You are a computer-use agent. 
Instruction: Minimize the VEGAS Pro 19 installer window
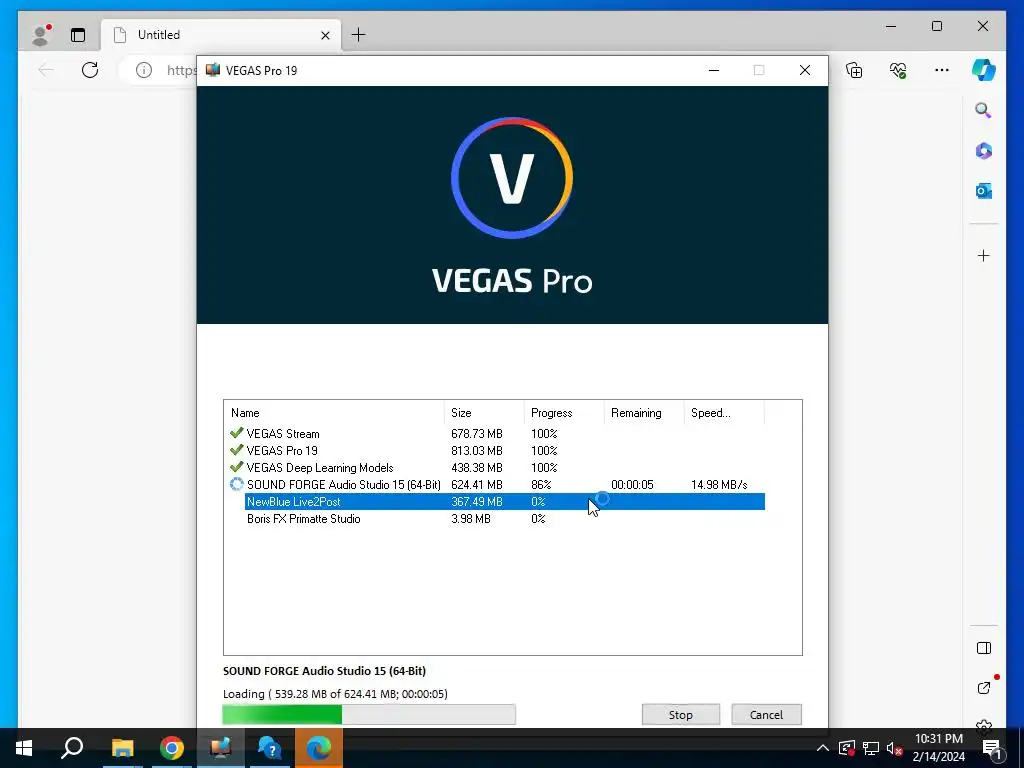click(714, 70)
